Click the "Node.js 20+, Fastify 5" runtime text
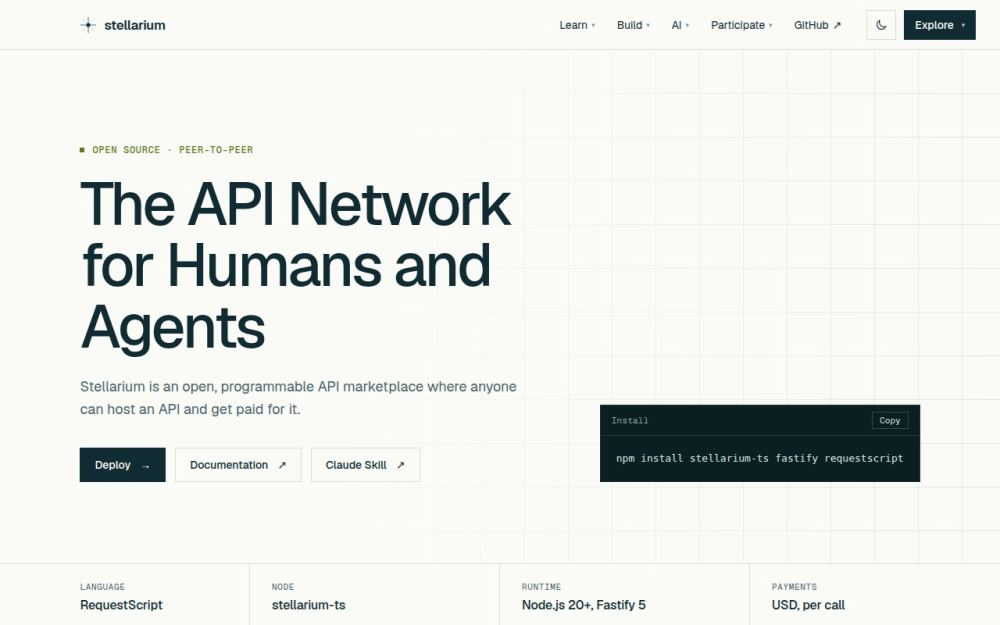This screenshot has width=1000, height=625. (x=584, y=605)
